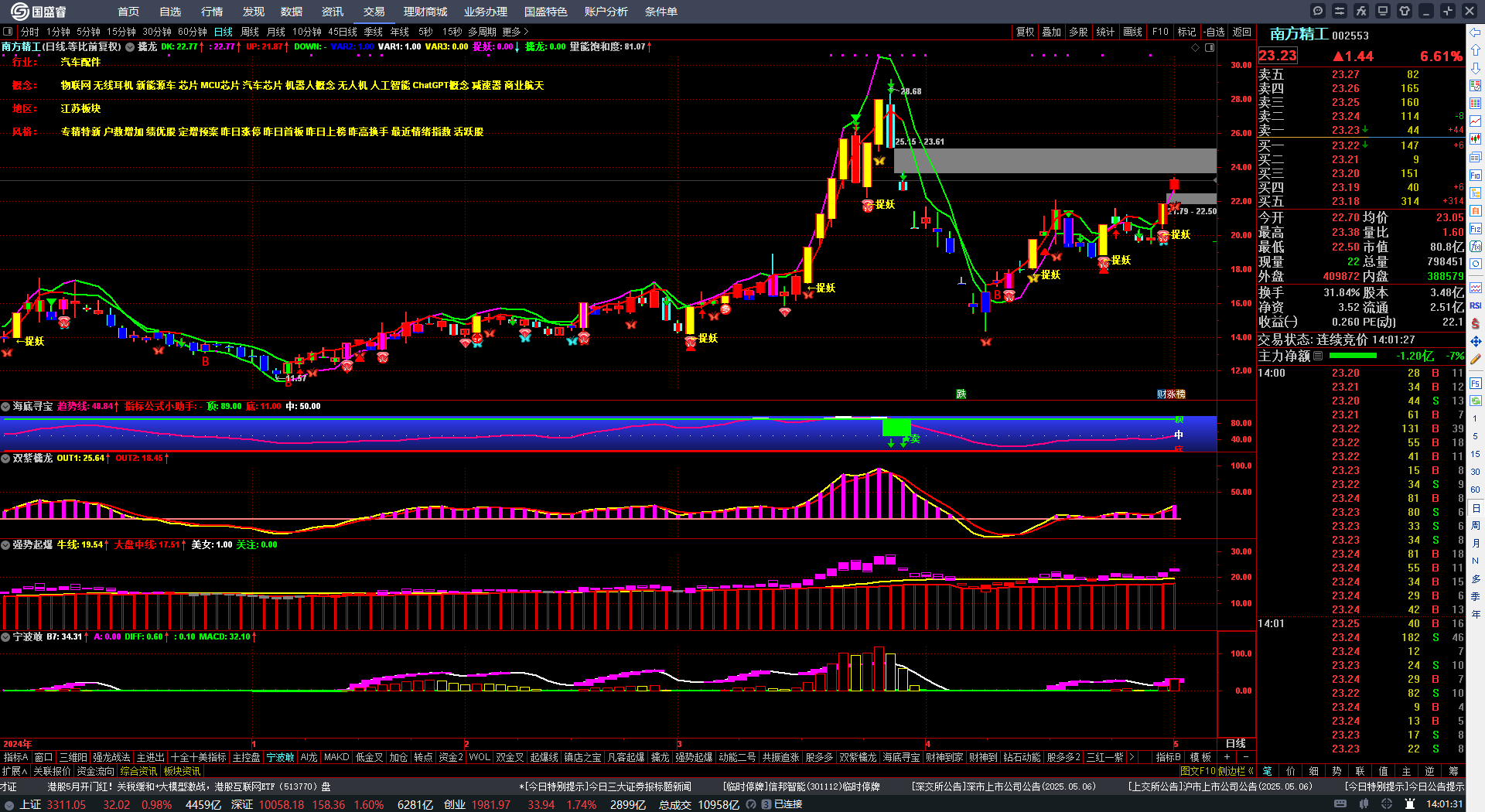
Task: Collapse the 侧边栏 sidebar
Action: (1235, 771)
